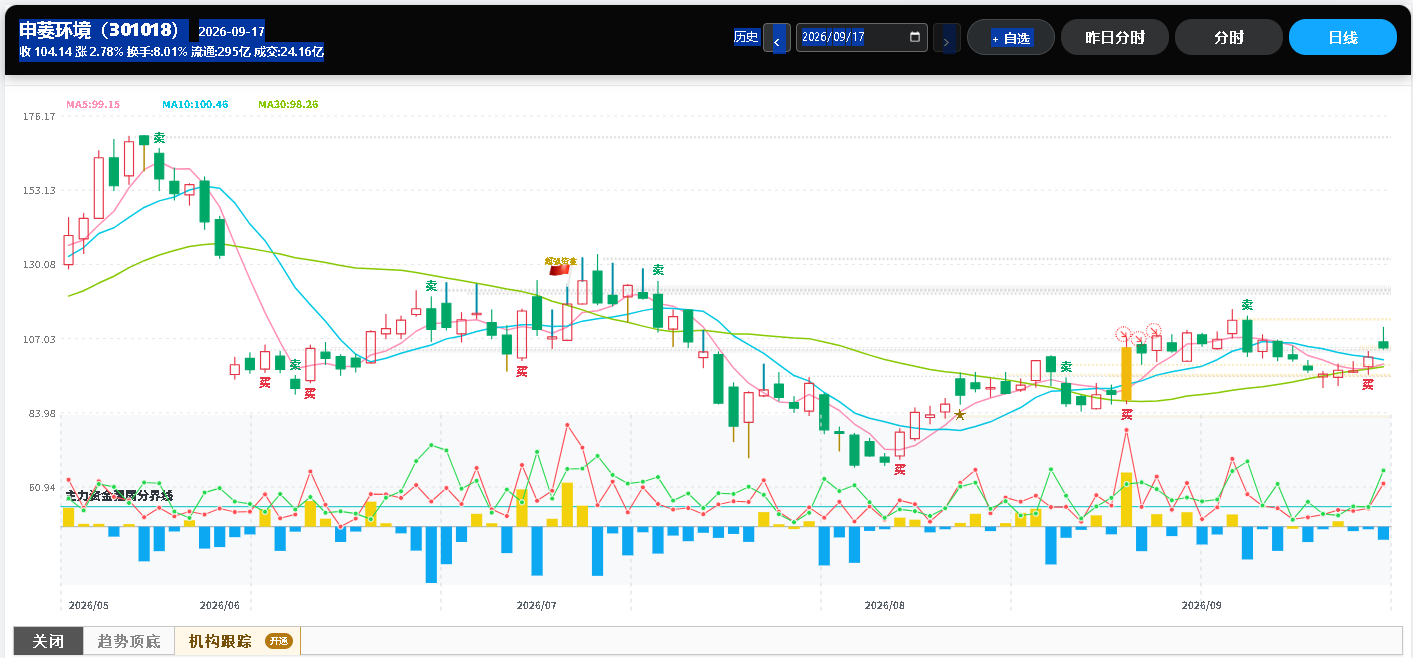Click the header stats line starting 收 104.14
This screenshot has height=658, width=1413.
(171, 51)
